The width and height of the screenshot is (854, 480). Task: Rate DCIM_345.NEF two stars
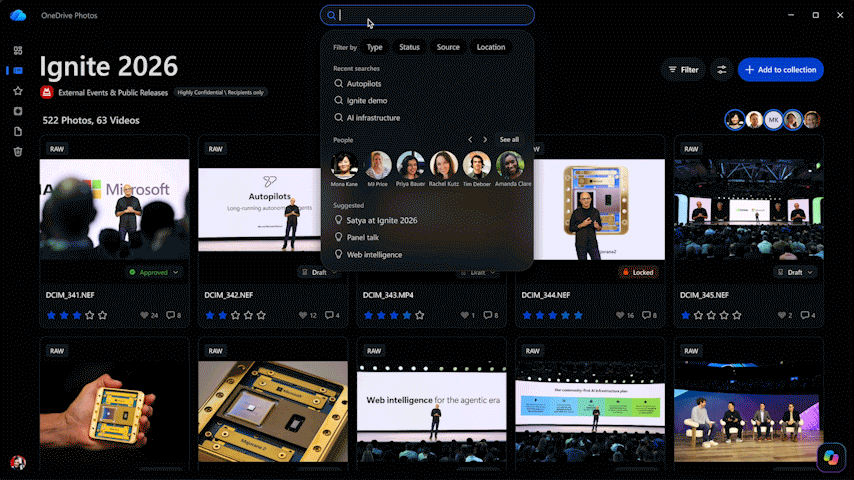pos(698,315)
